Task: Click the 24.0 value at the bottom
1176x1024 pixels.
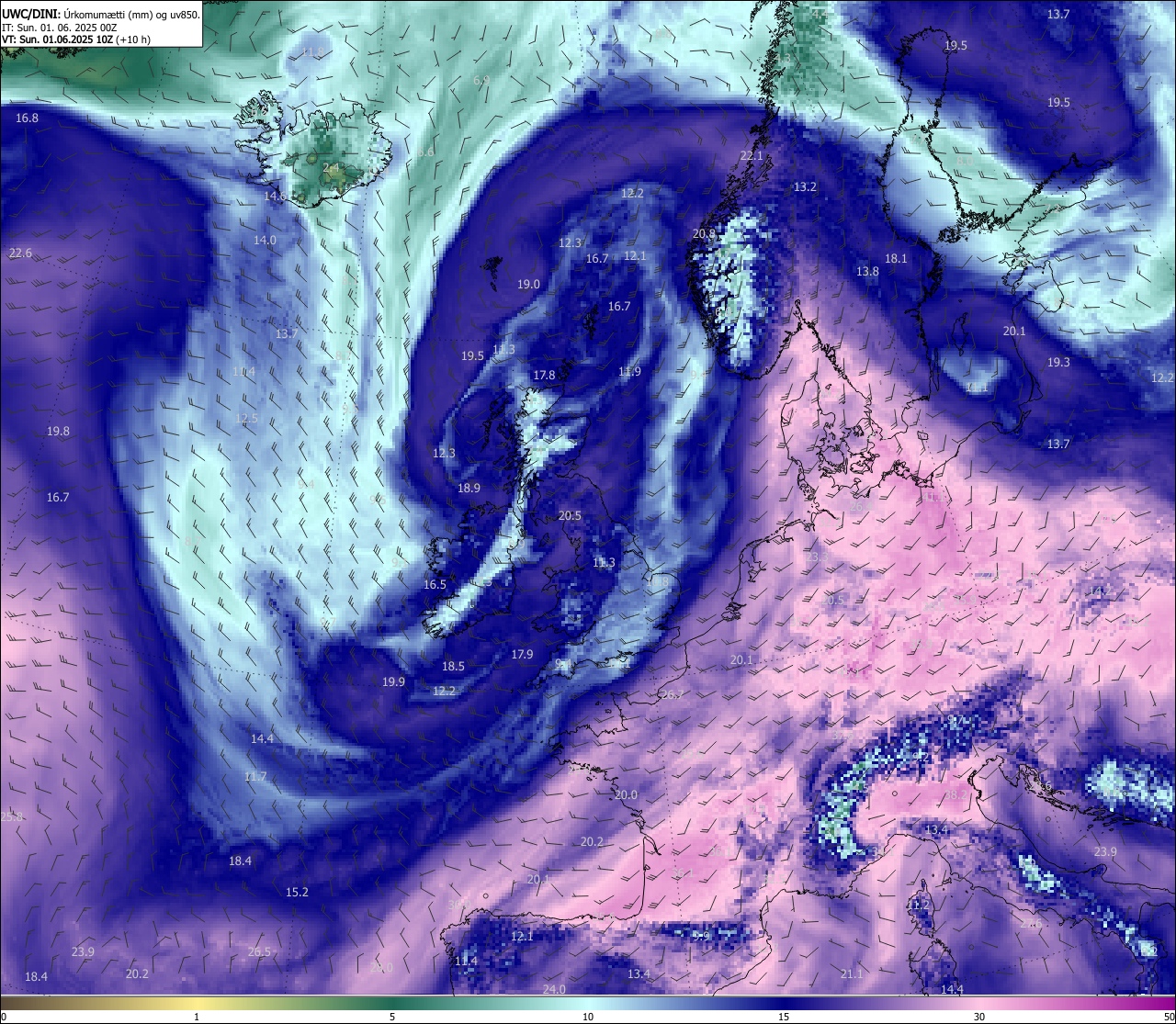Action: (x=554, y=989)
